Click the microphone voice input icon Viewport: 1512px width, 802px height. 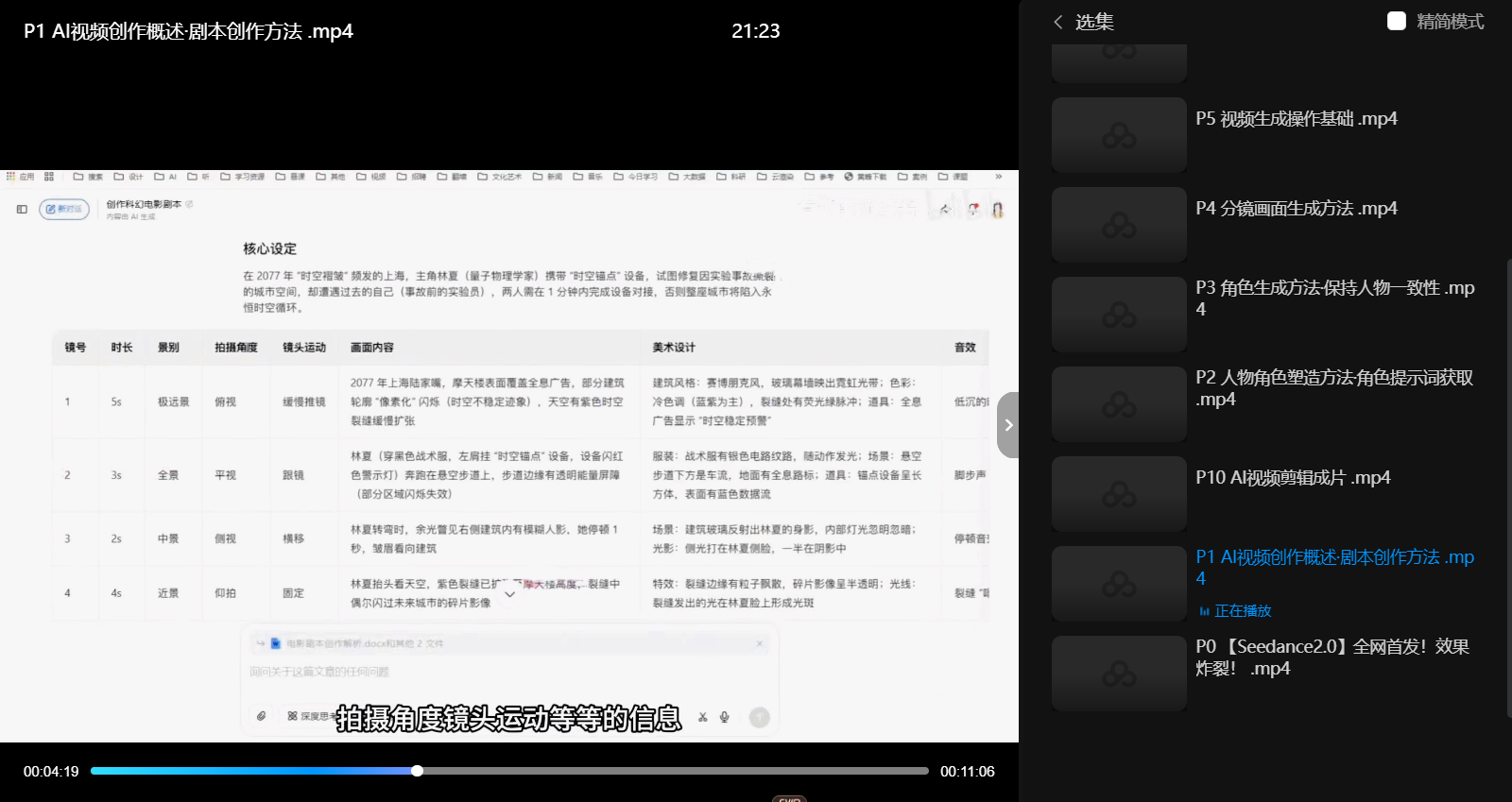click(725, 717)
